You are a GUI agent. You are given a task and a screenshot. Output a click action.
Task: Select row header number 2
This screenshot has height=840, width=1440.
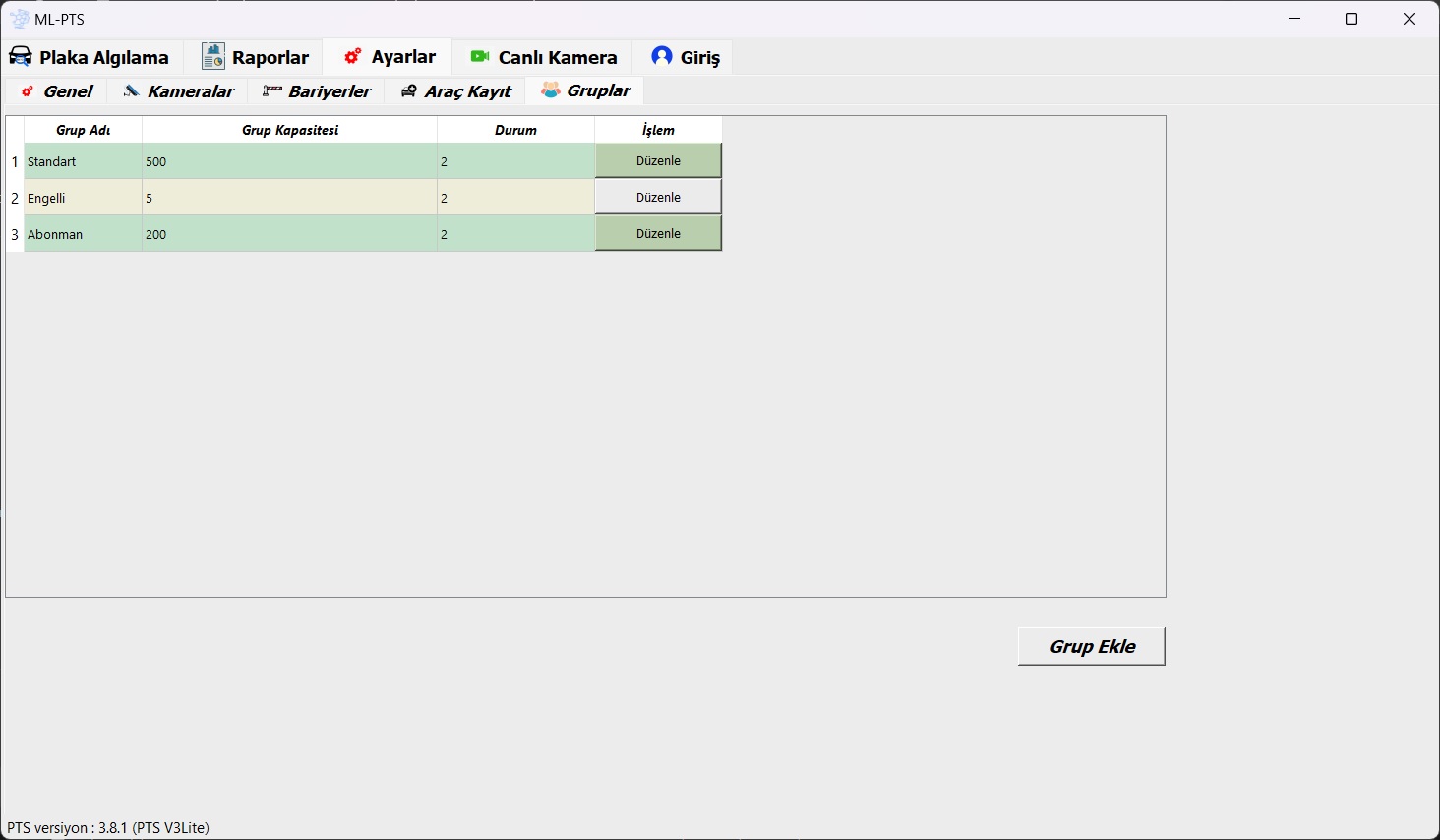pyautogui.click(x=15, y=198)
